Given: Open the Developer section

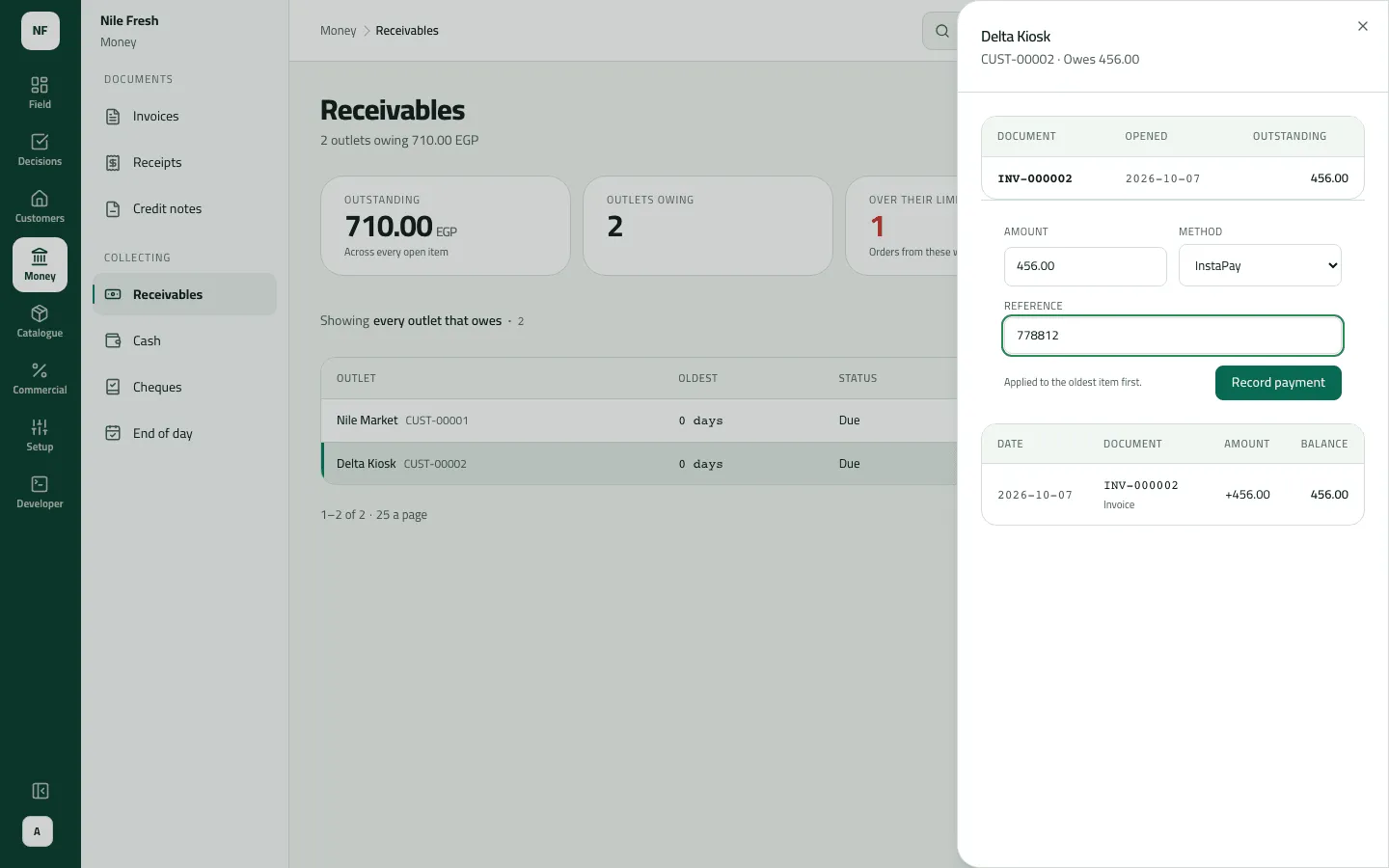Looking at the screenshot, I should coord(40,492).
